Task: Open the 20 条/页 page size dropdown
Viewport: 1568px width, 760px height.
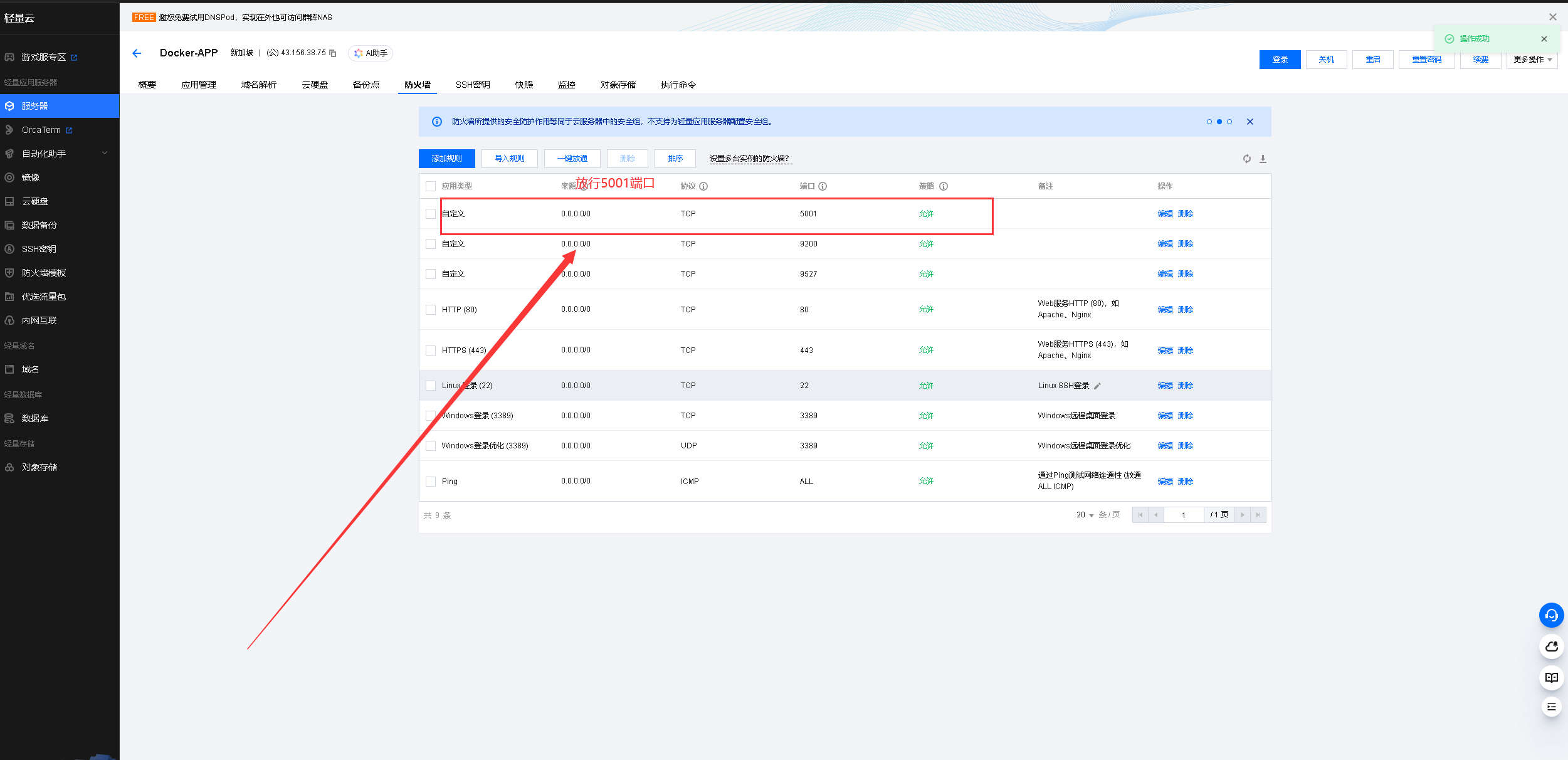Action: 1085,515
